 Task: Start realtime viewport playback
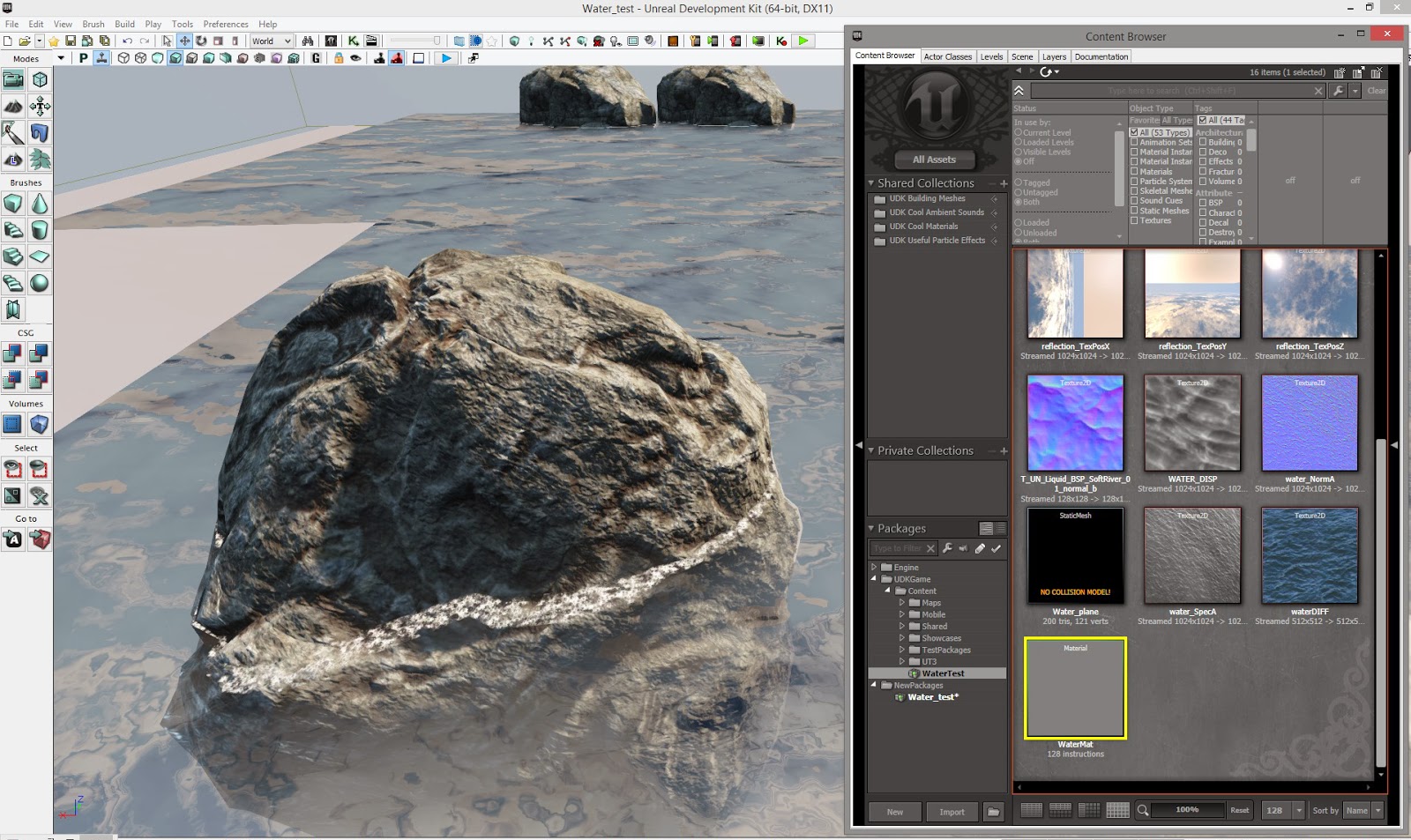[446, 58]
